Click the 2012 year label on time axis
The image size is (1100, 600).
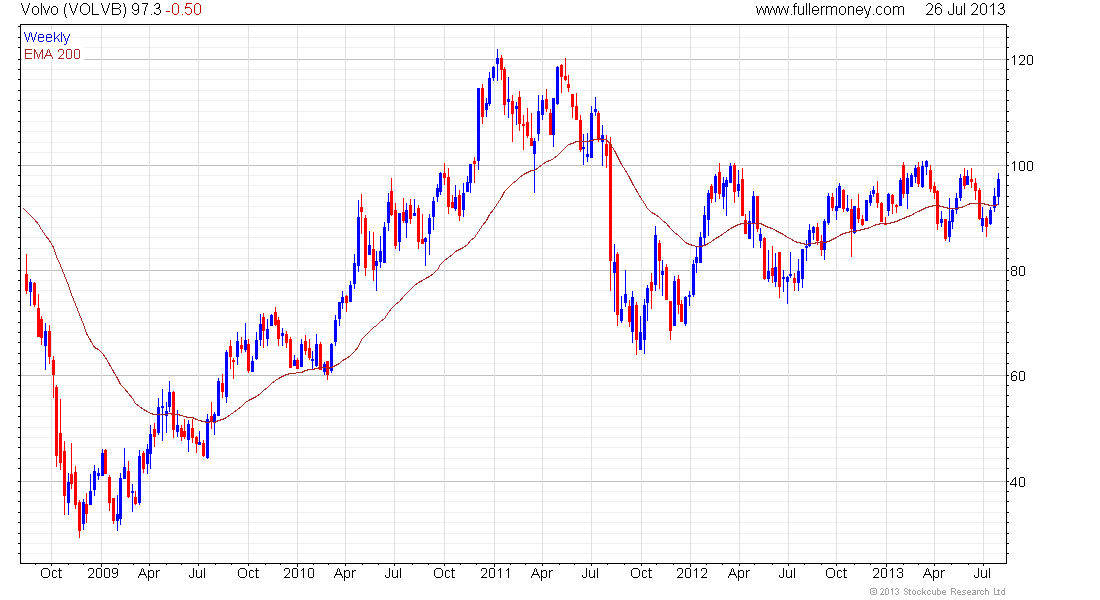click(692, 573)
